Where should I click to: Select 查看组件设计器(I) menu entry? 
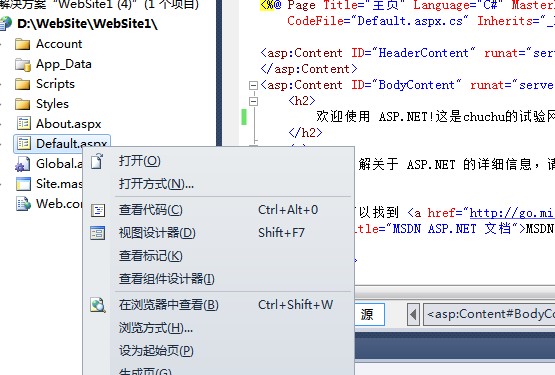(219, 279)
